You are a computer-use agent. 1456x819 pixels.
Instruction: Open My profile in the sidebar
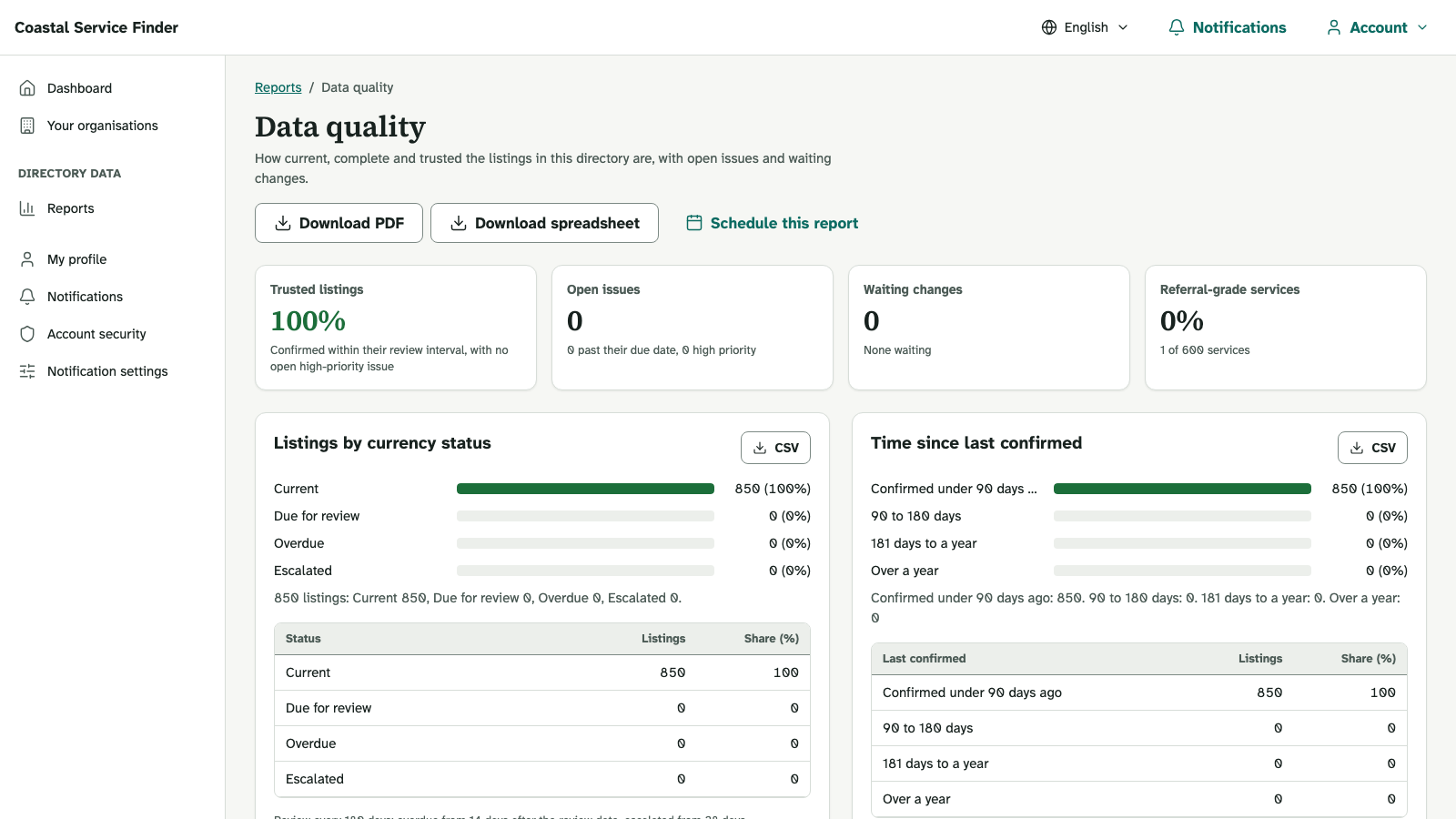[113, 259]
